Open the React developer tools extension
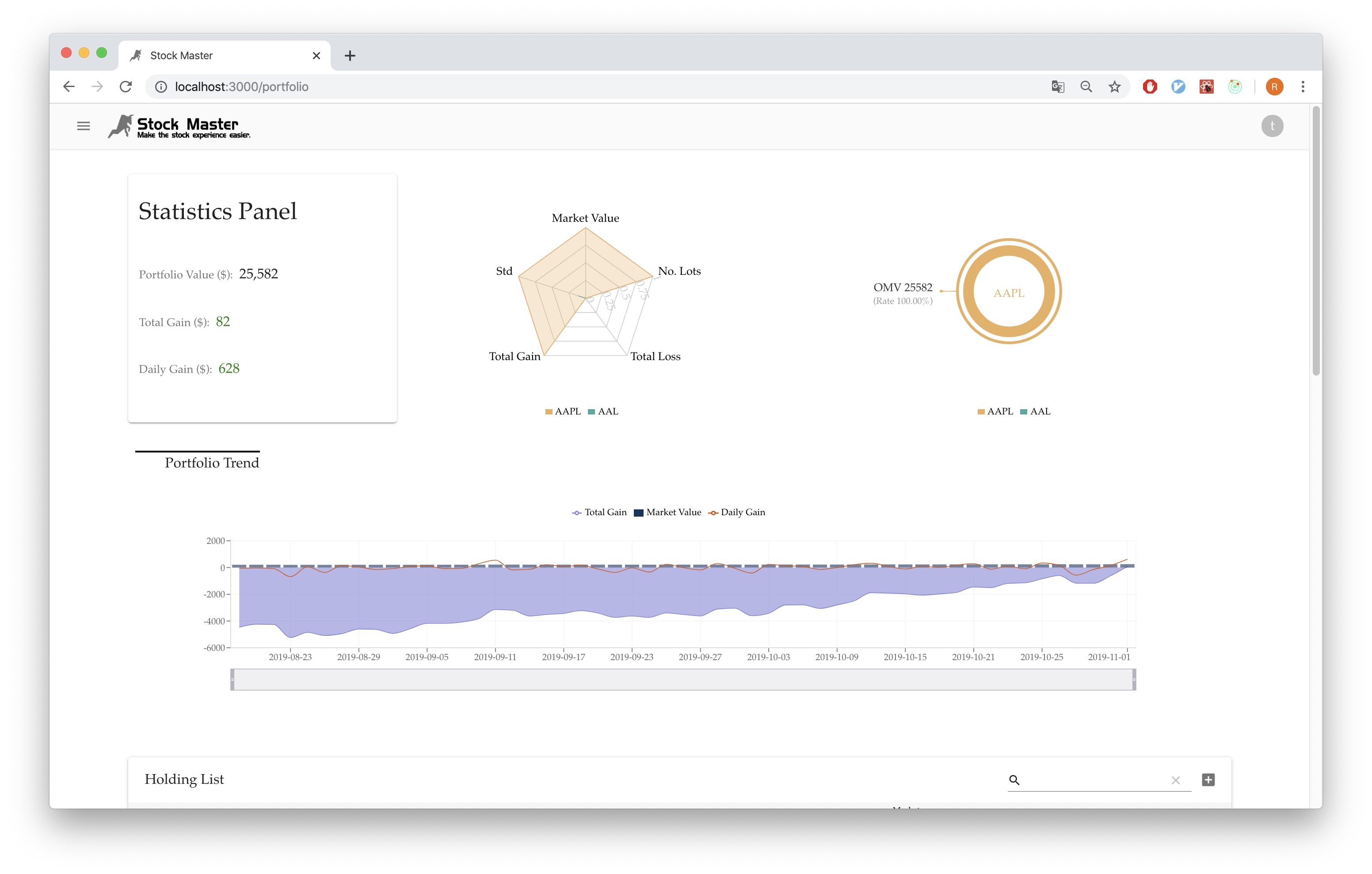Image resolution: width=1372 pixels, height=874 pixels. [1206, 87]
